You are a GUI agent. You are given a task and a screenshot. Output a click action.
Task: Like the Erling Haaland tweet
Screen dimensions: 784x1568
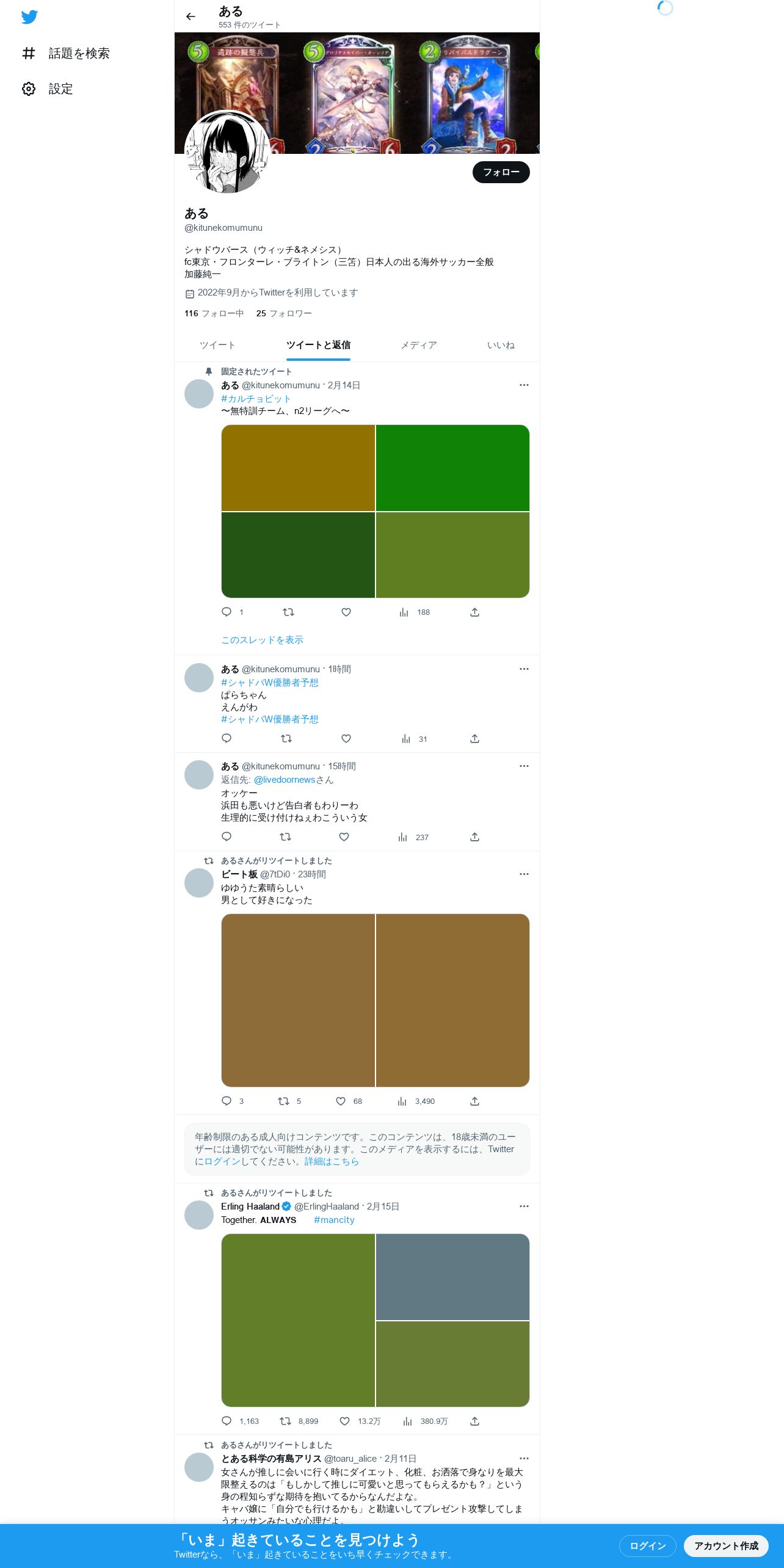point(344,1421)
